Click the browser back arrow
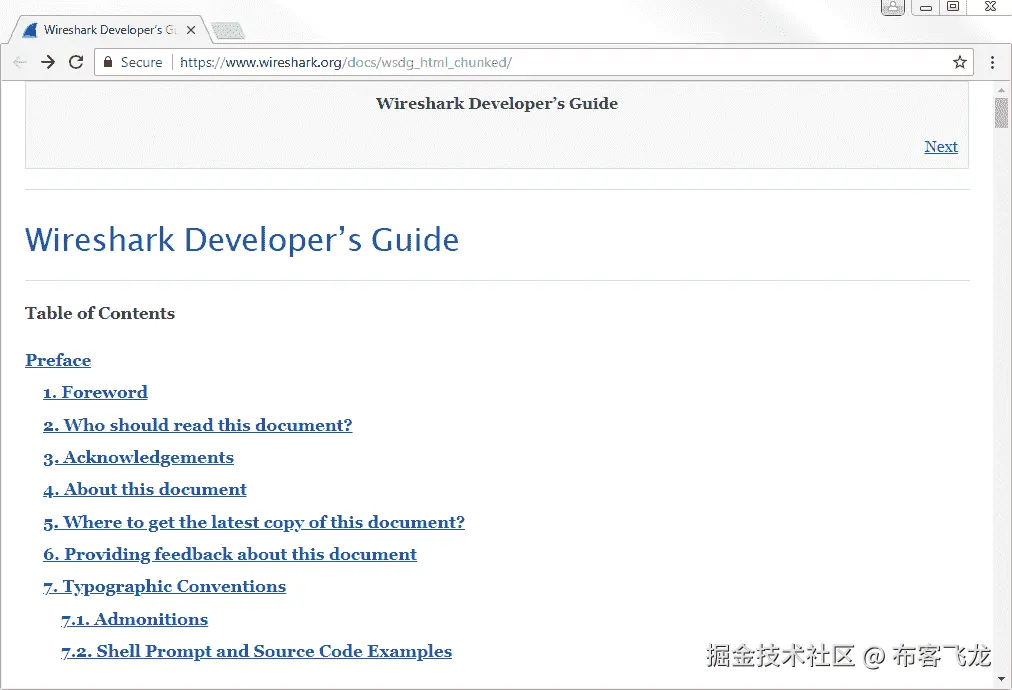 [x=19, y=63]
